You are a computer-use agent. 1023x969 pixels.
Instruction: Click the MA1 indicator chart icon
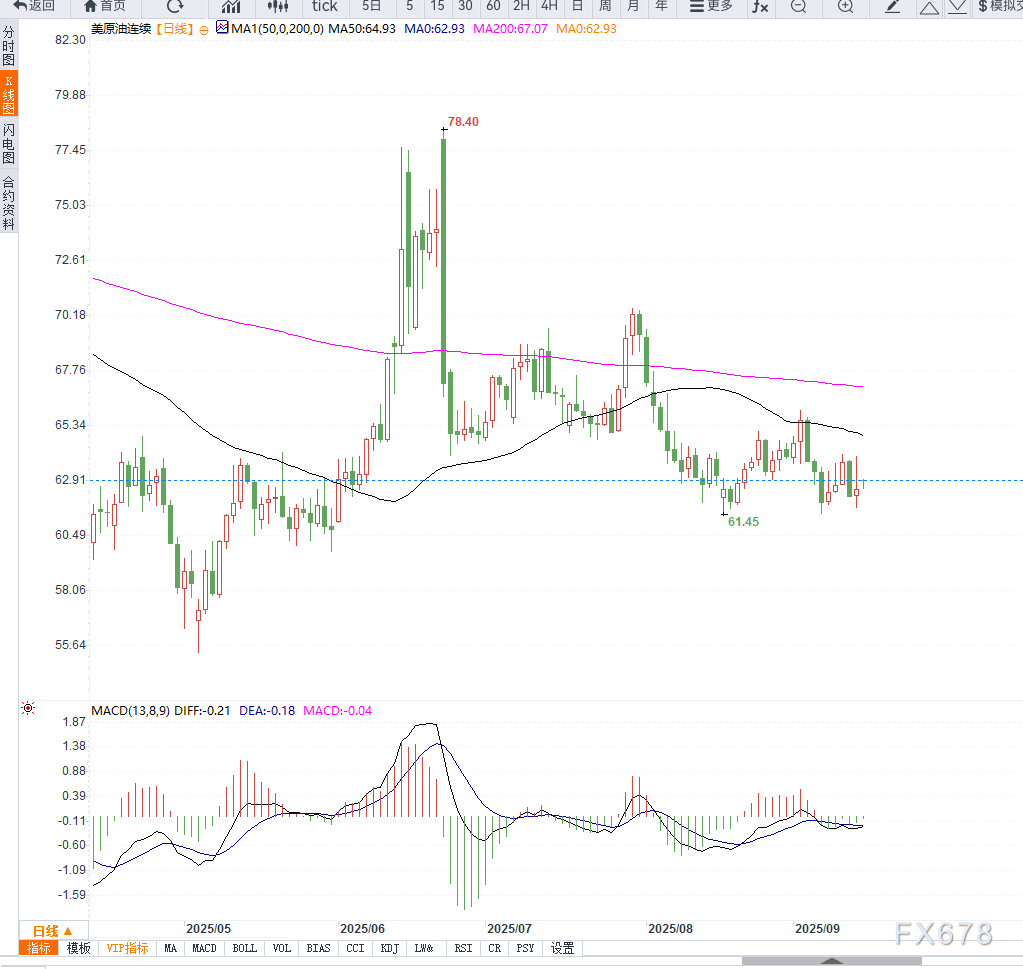click(x=221, y=29)
